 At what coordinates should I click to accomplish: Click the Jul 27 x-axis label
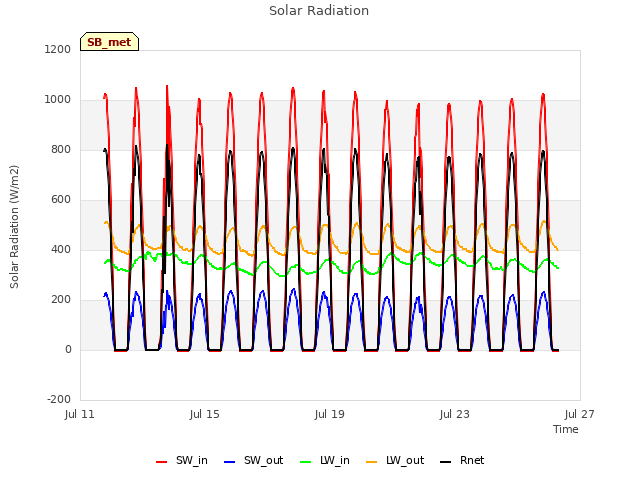[580, 414]
